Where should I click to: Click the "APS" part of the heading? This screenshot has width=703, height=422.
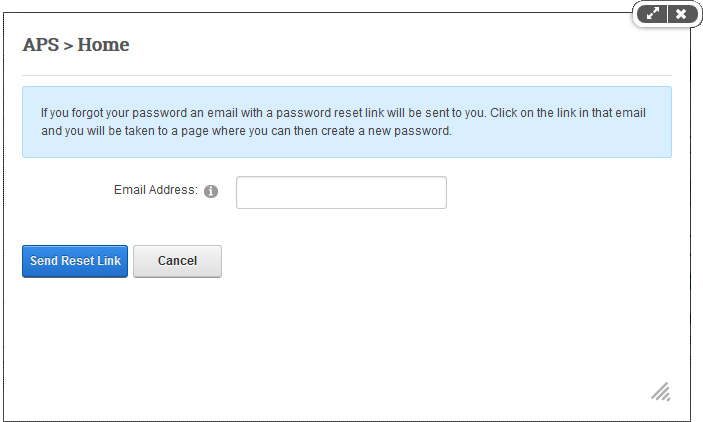click(41, 45)
